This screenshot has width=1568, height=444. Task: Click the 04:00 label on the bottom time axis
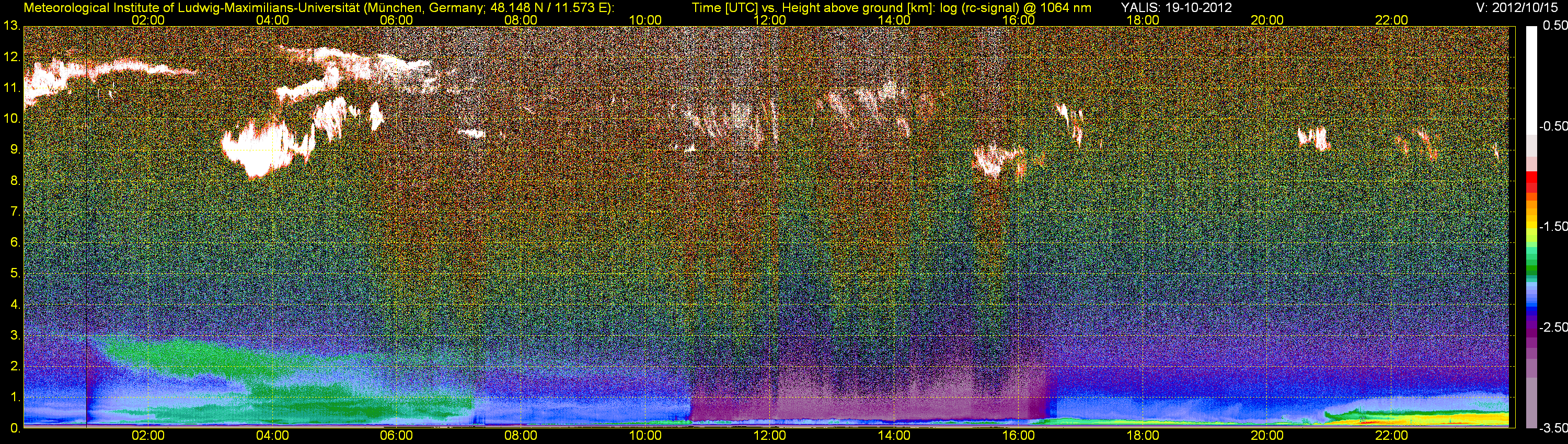tap(272, 436)
